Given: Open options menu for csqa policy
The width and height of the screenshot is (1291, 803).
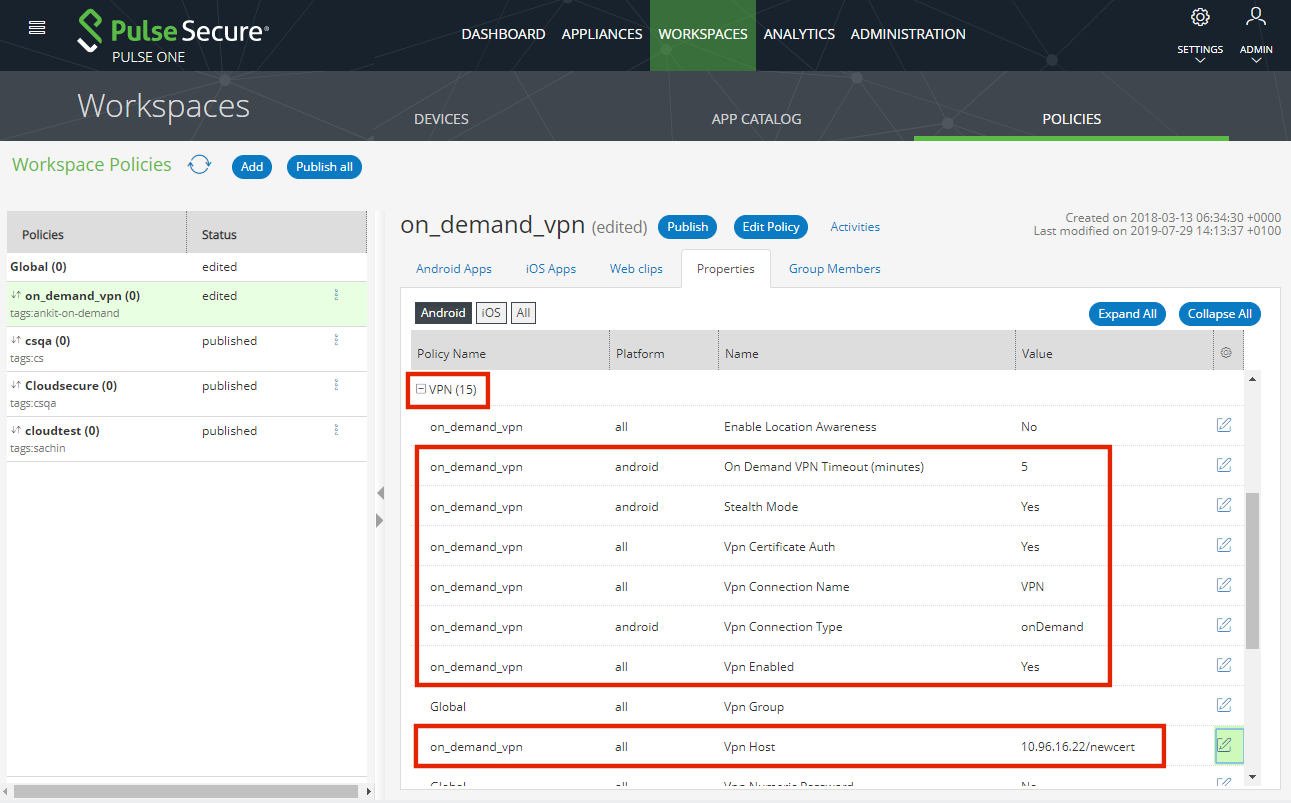Looking at the screenshot, I should (336, 340).
